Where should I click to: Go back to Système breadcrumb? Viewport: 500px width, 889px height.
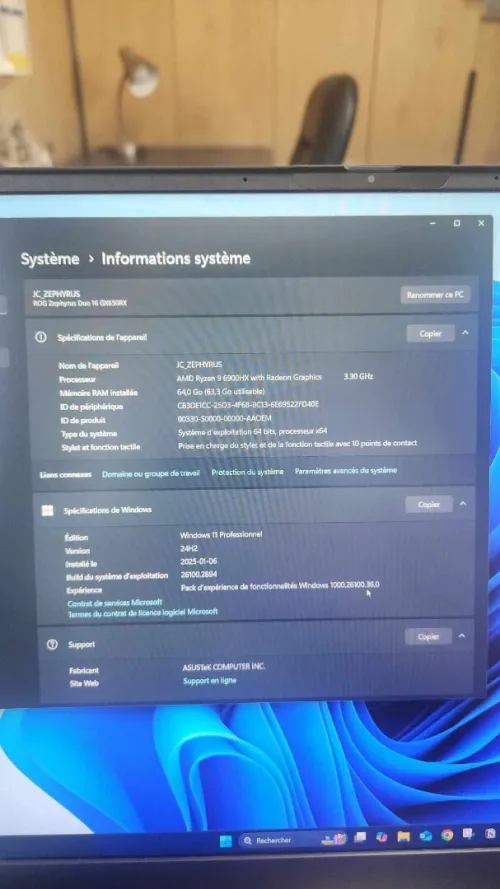pos(50,259)
